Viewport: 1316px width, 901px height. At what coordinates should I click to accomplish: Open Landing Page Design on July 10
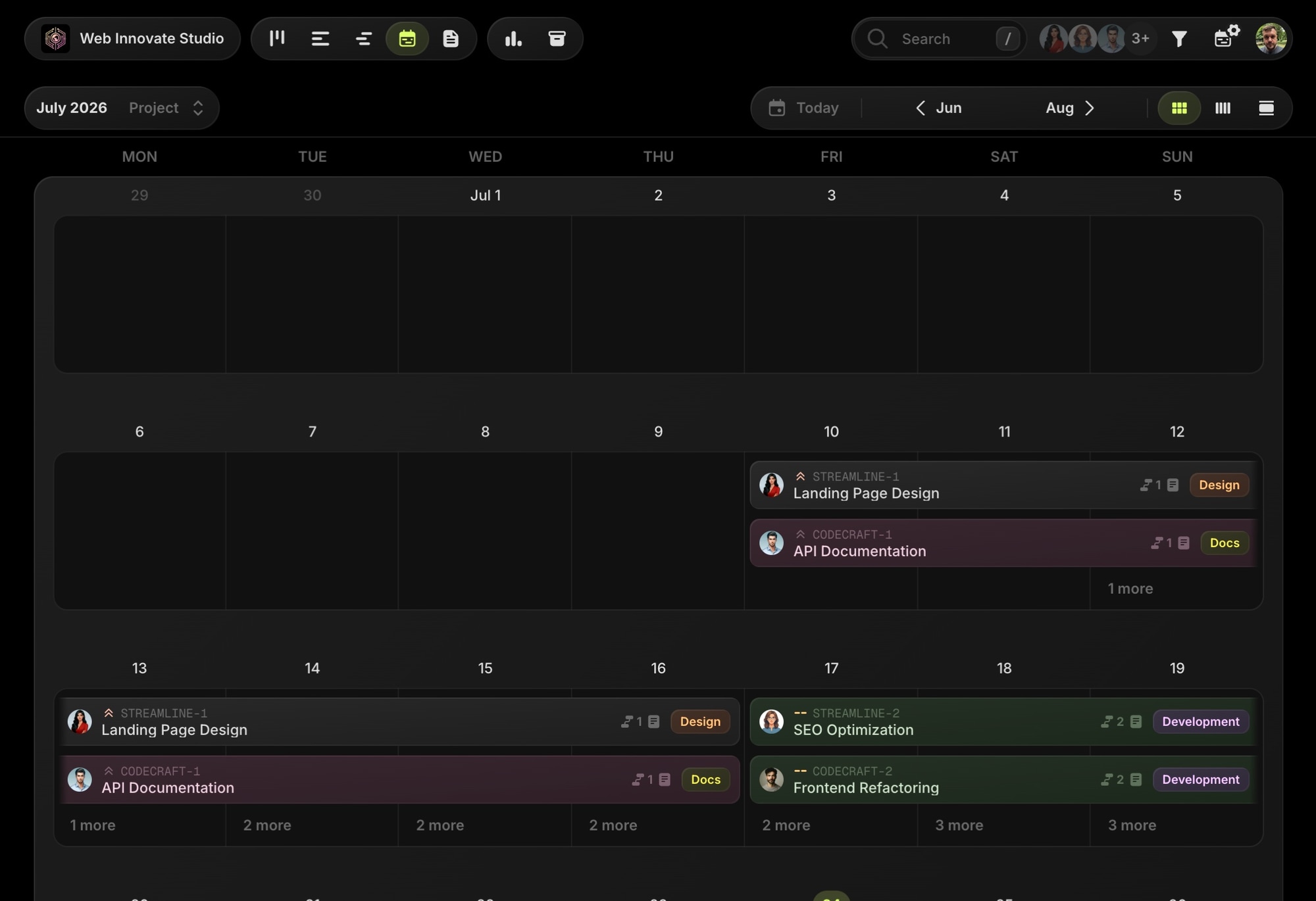(1003, 485)
